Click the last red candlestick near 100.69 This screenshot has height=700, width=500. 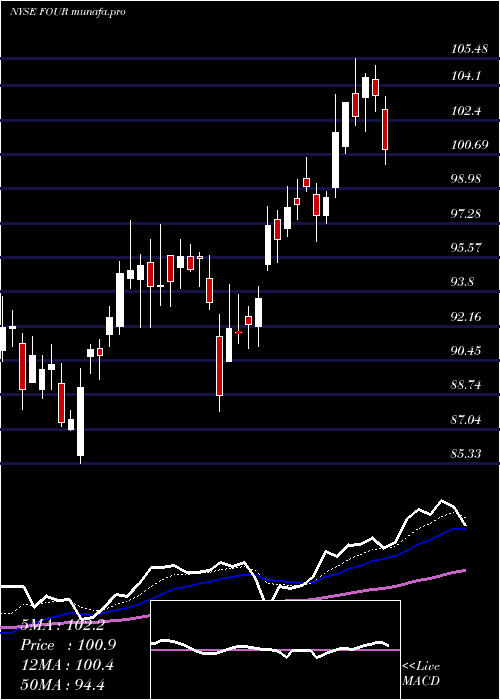pyautogui.click(x=385, y=129)
